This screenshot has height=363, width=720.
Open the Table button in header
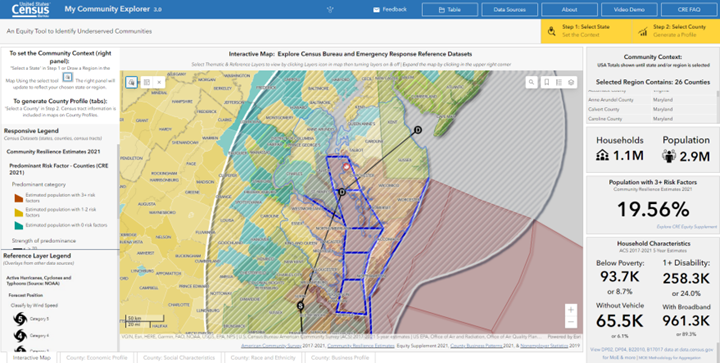pos(450,9)
